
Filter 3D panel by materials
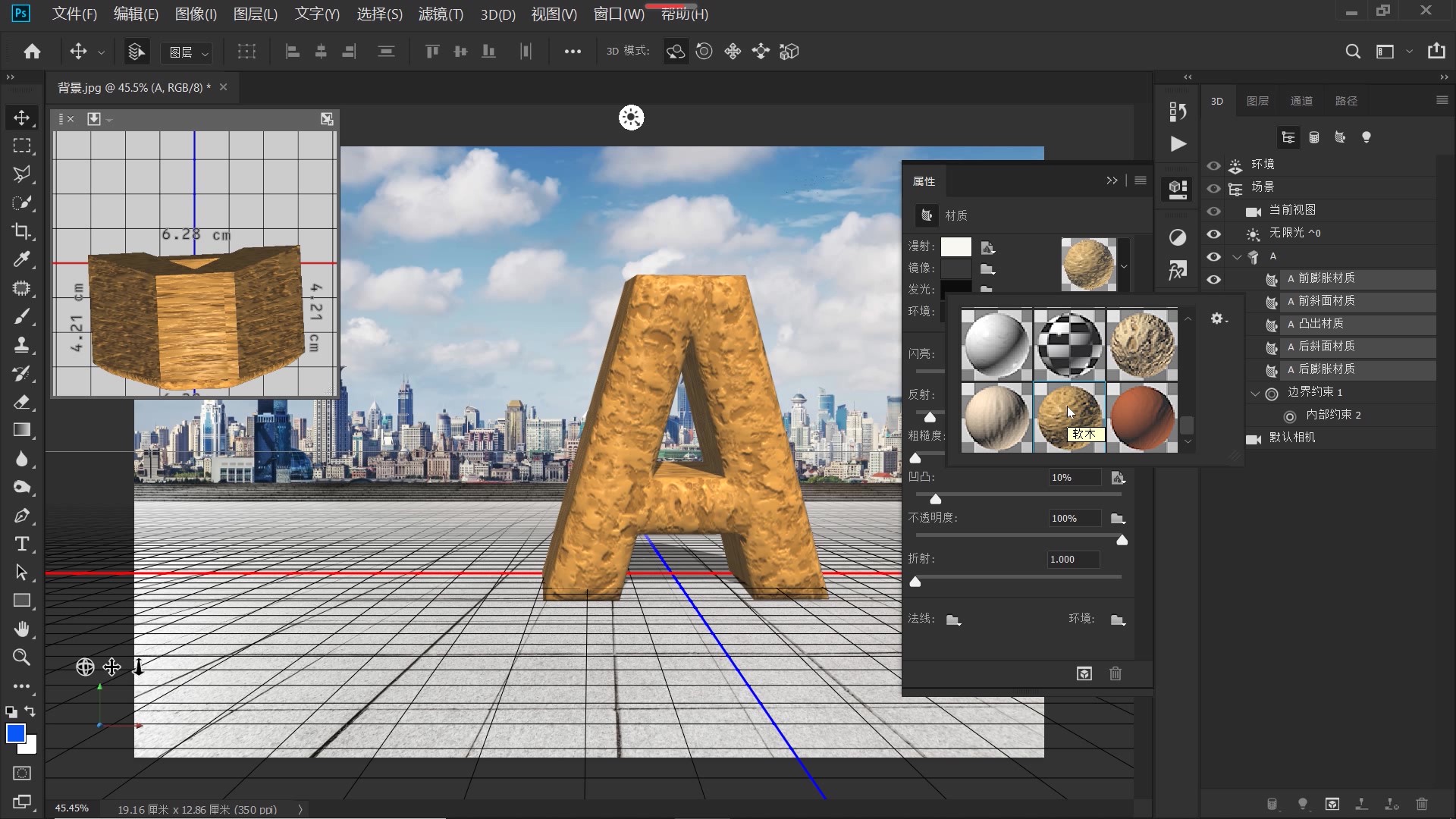click(1340, 137)
